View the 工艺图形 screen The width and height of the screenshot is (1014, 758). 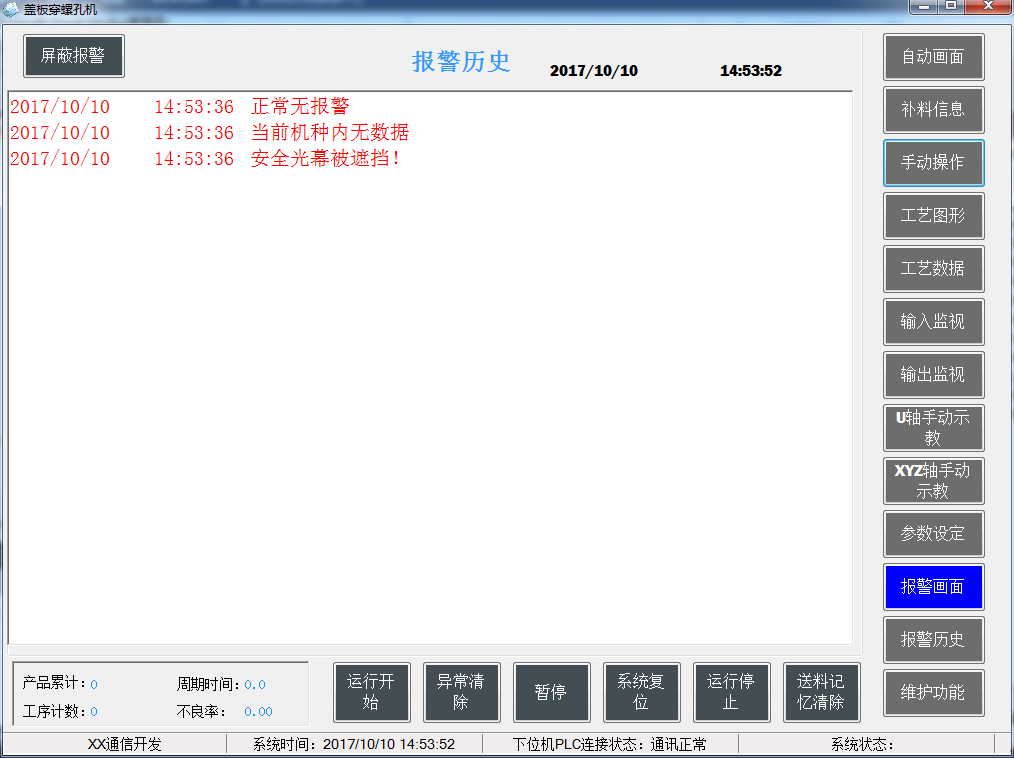(933, 216)
